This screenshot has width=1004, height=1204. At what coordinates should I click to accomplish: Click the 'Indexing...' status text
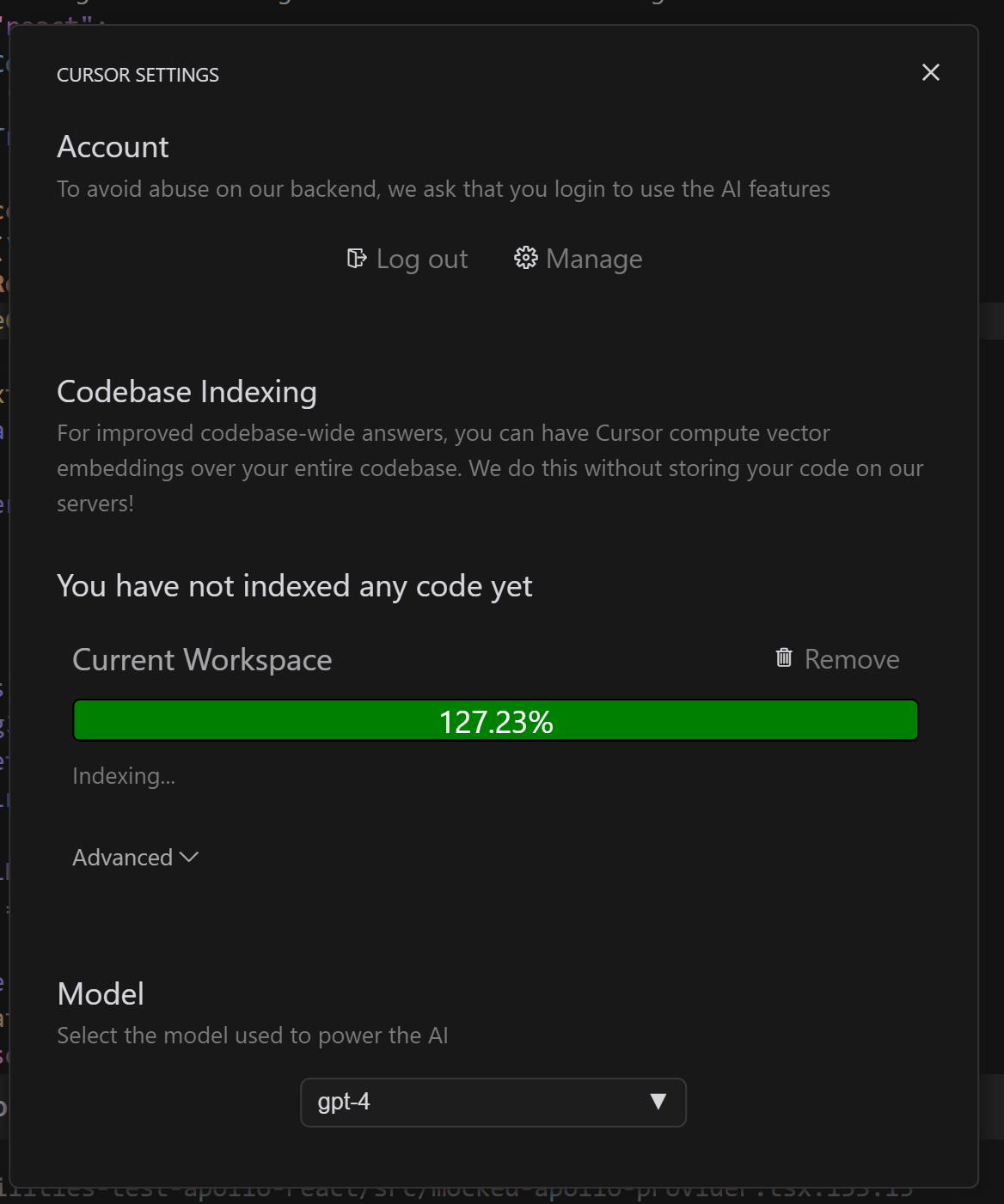coord(124,776)
